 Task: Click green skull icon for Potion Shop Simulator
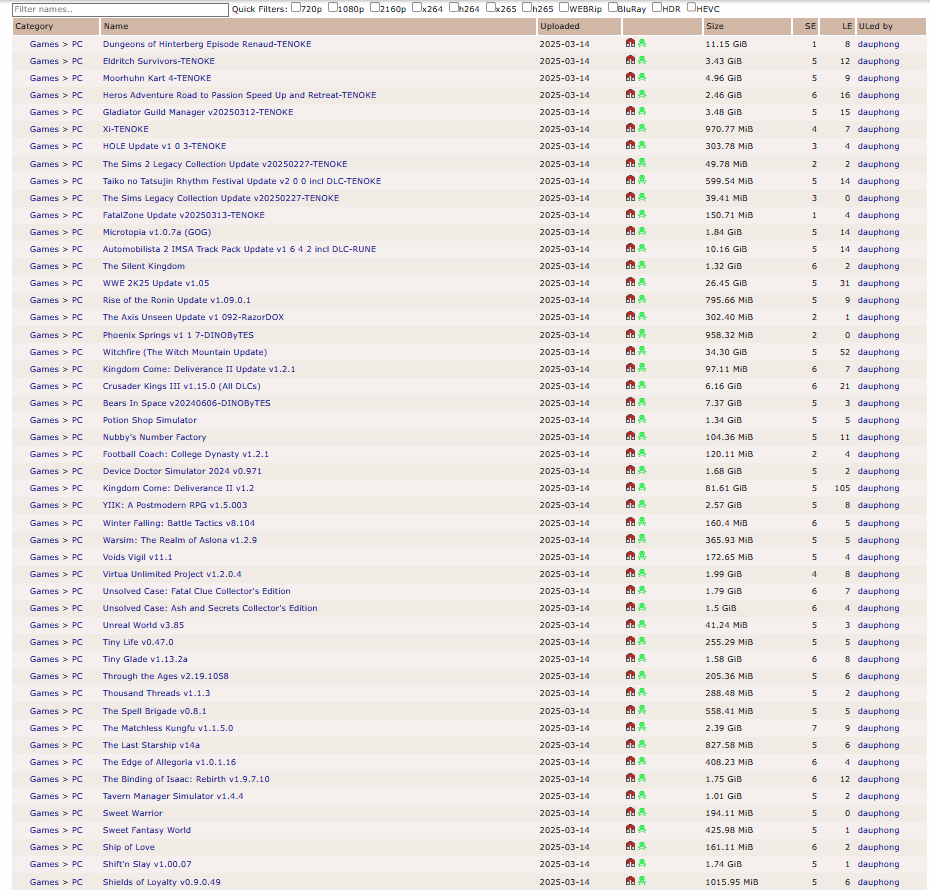tap(642, 419)
